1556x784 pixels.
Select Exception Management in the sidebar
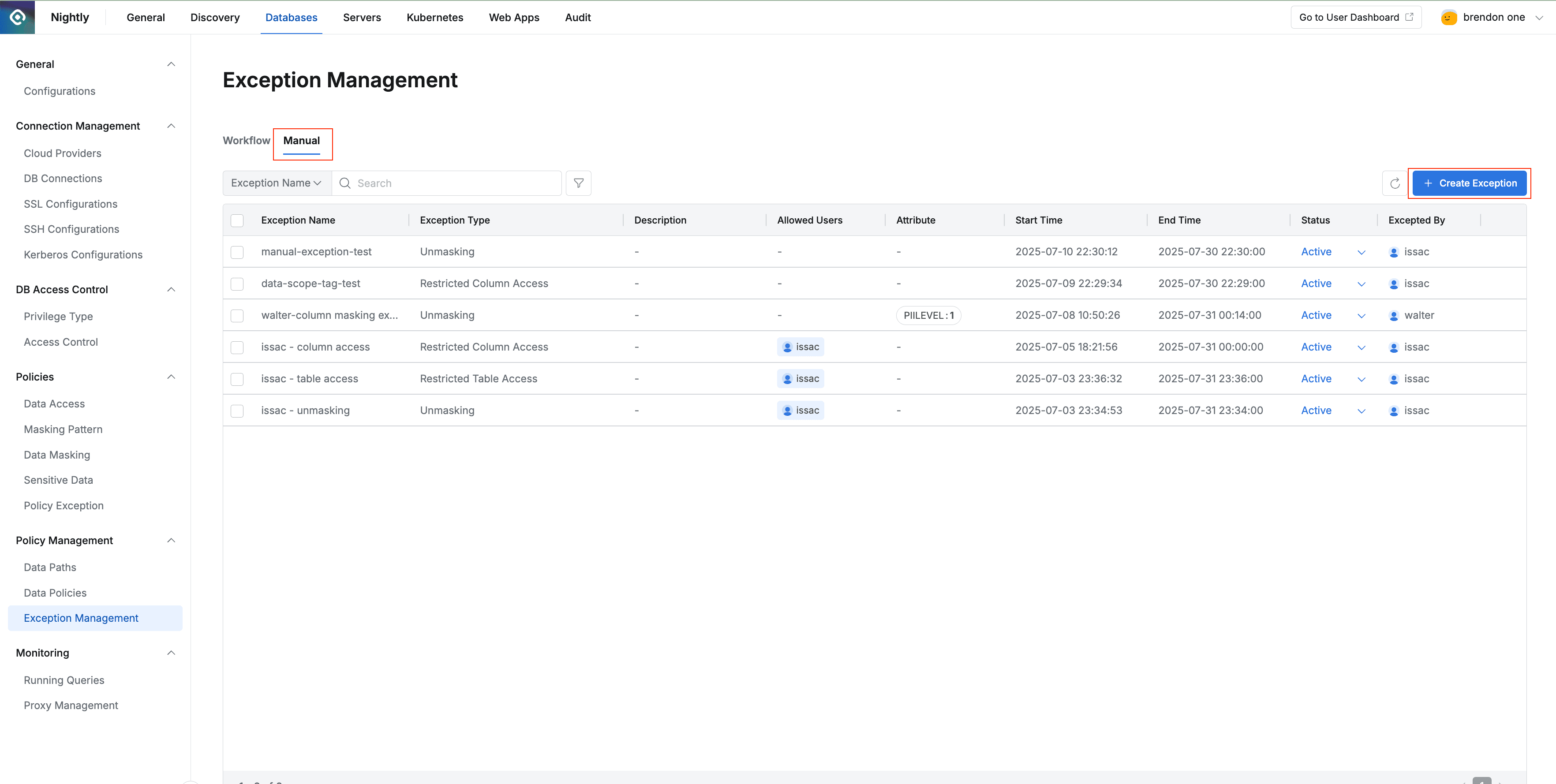81,618
